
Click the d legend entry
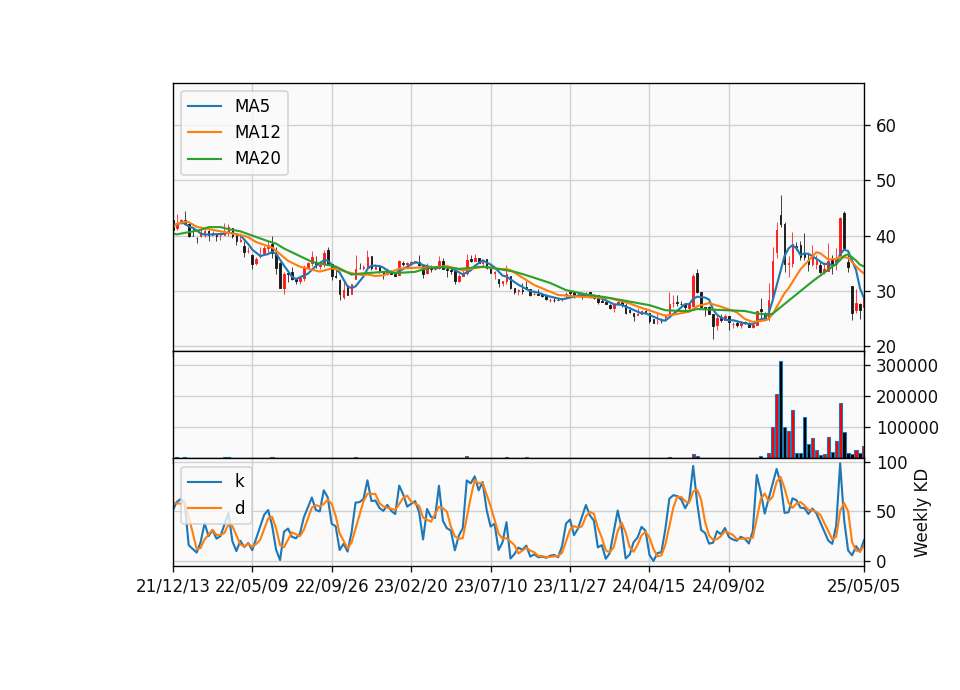[216, 508]
